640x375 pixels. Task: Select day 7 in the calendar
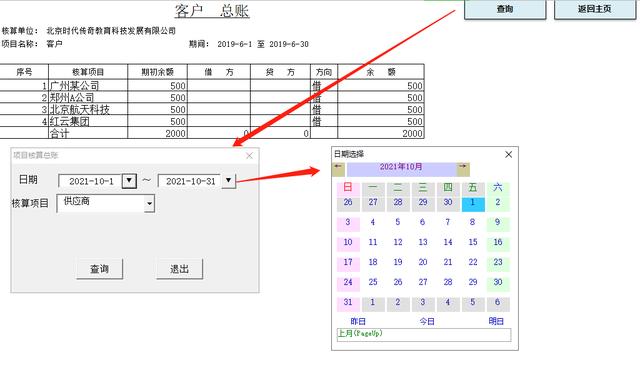click(448, 223)
